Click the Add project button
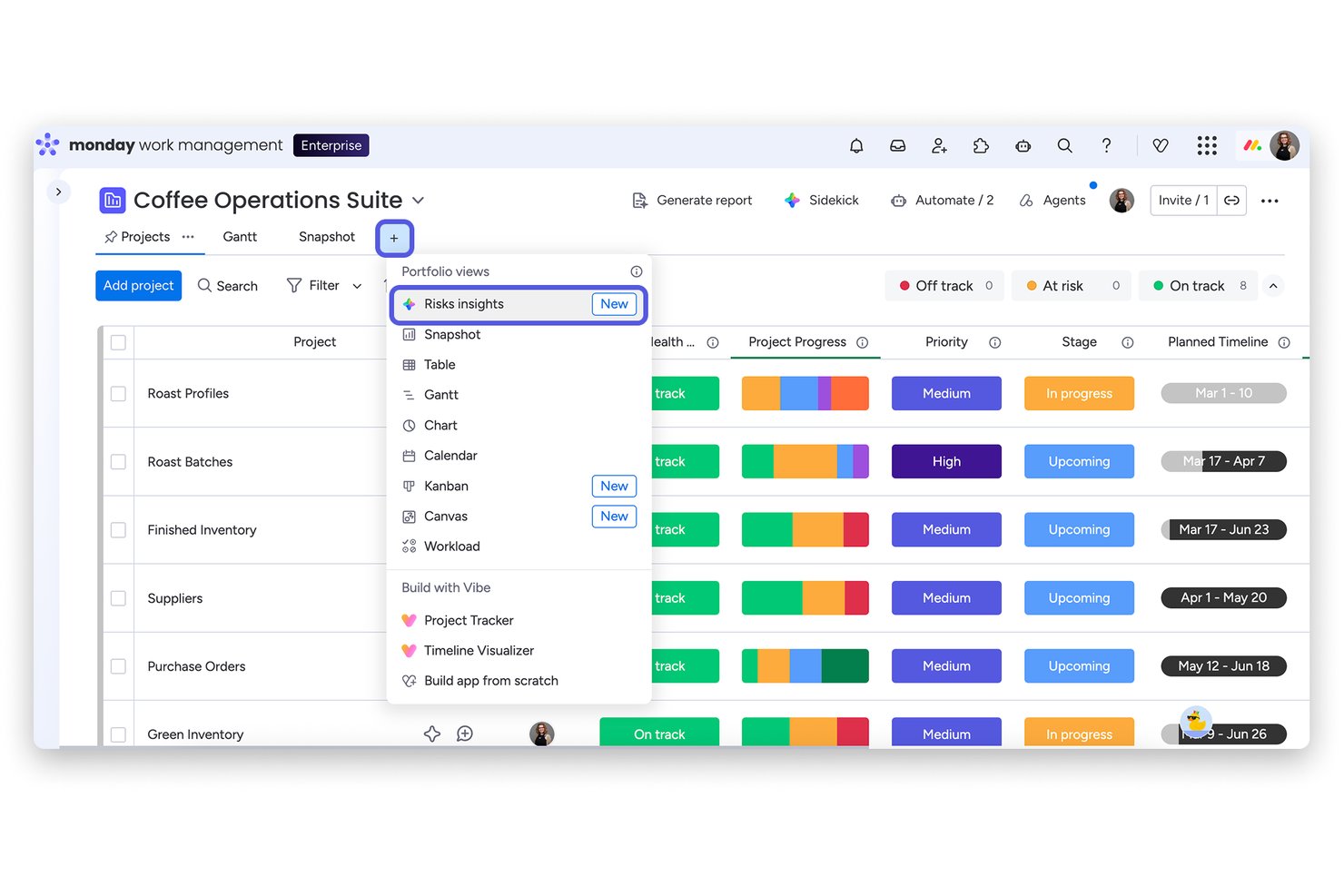1344x896 pixels. (138, 286)
